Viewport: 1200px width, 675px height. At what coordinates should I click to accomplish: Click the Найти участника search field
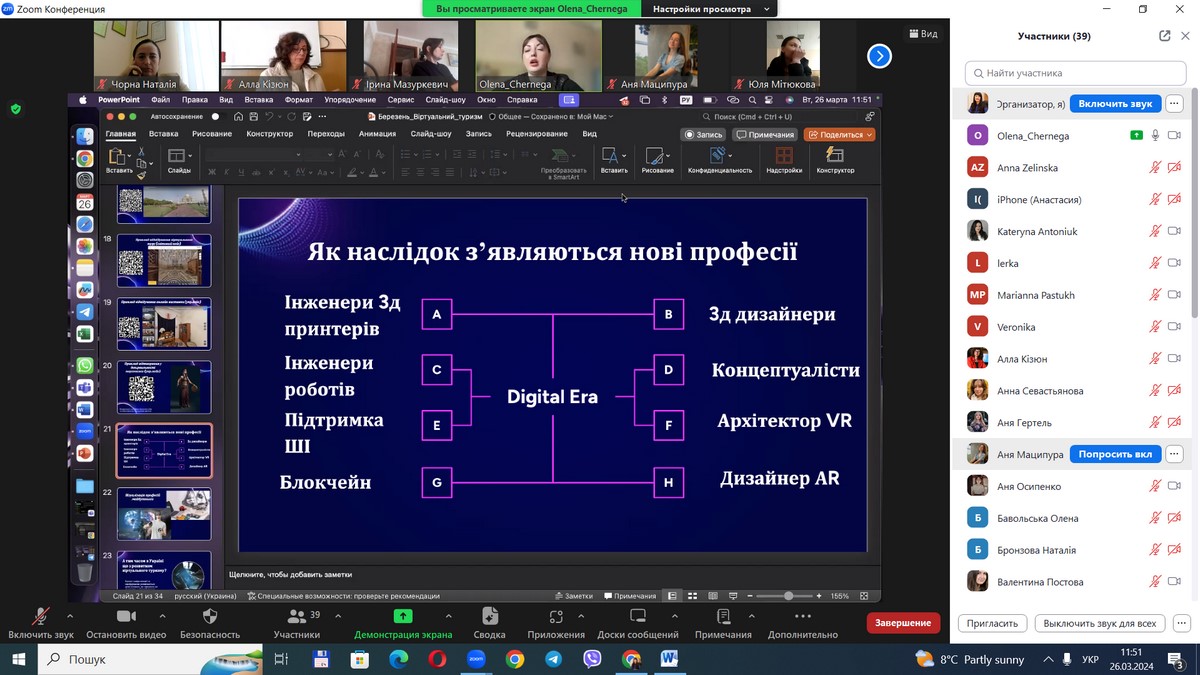1073,73
